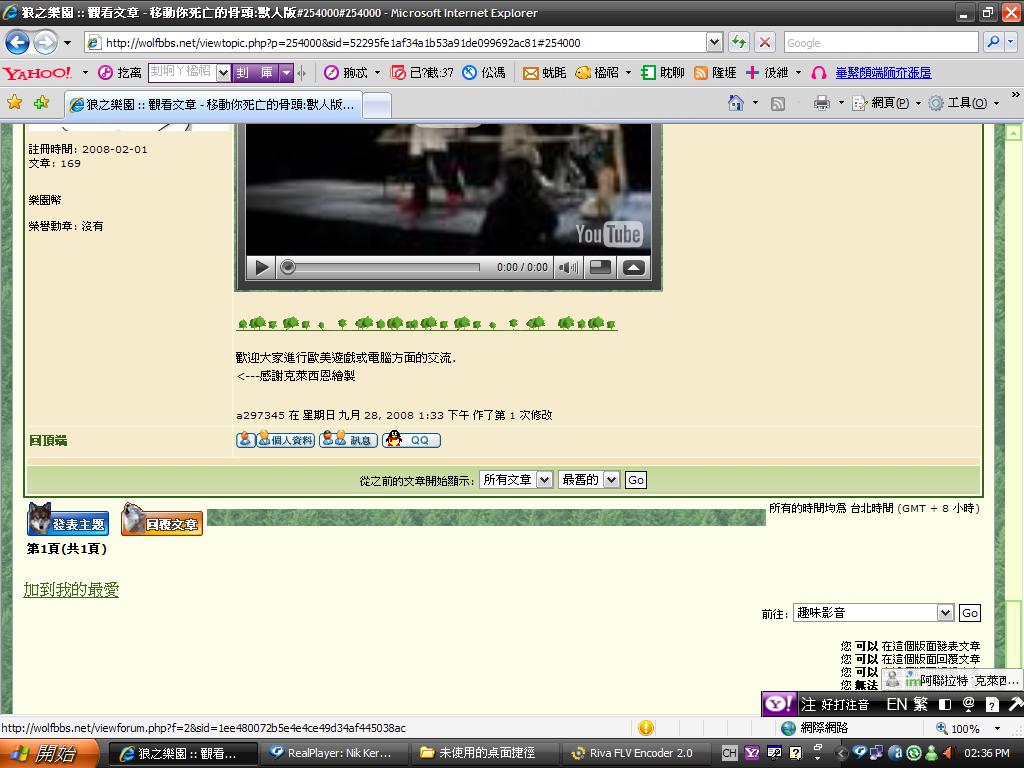
Task: Click the 加到我的最愛 link
Action: click(x=71, y=590)
